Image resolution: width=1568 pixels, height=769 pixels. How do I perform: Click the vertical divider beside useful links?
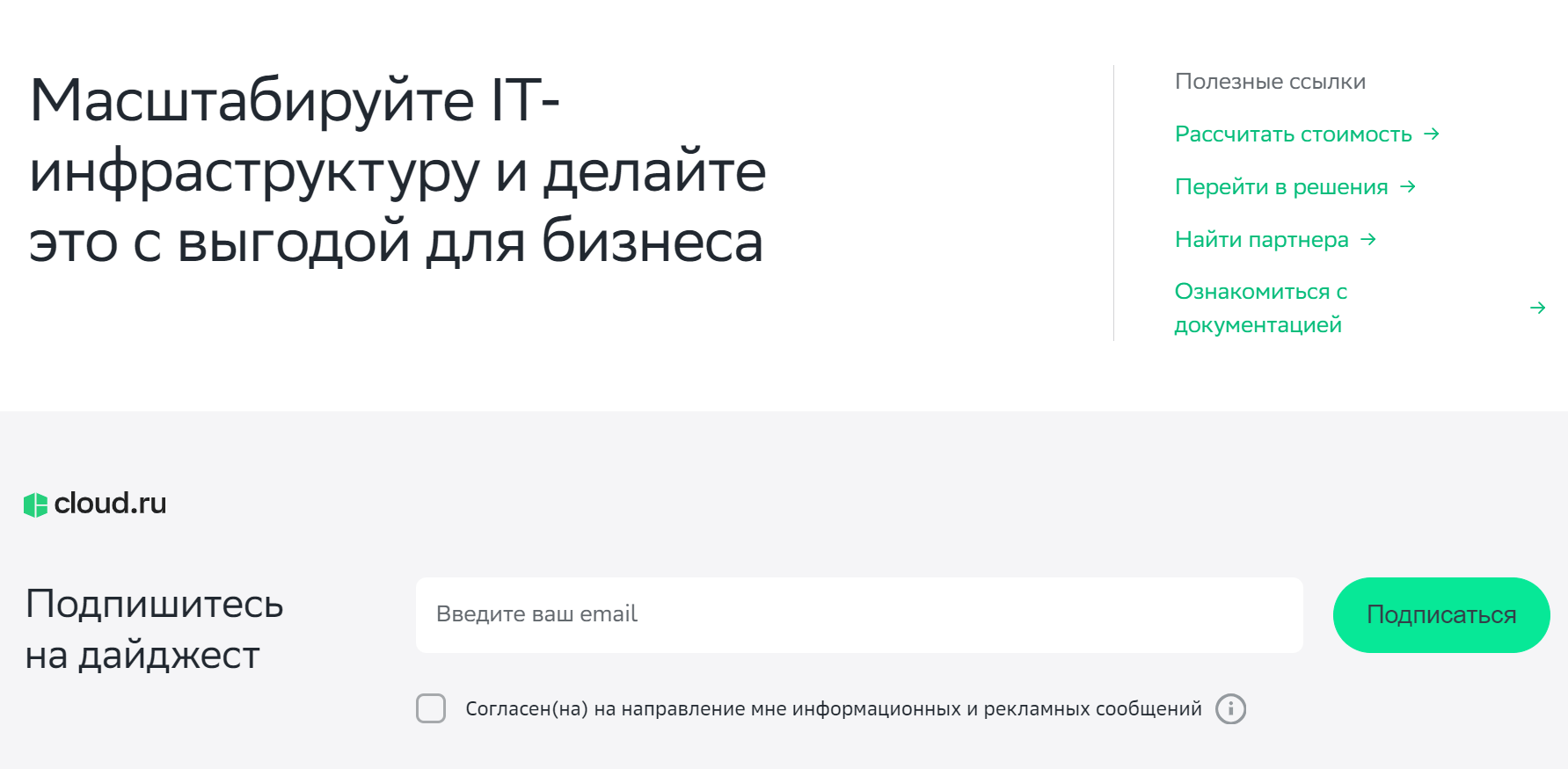(x=1113, y=203)
